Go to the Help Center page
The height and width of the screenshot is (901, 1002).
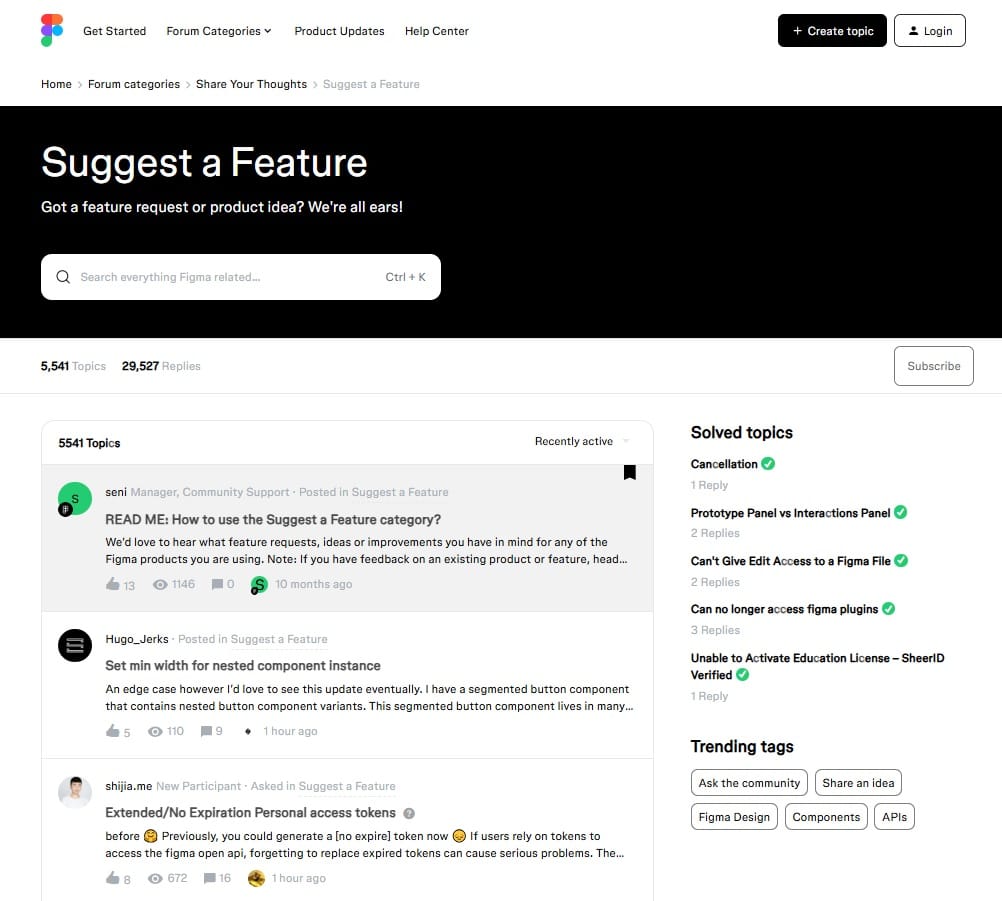[x=436, y=31]
